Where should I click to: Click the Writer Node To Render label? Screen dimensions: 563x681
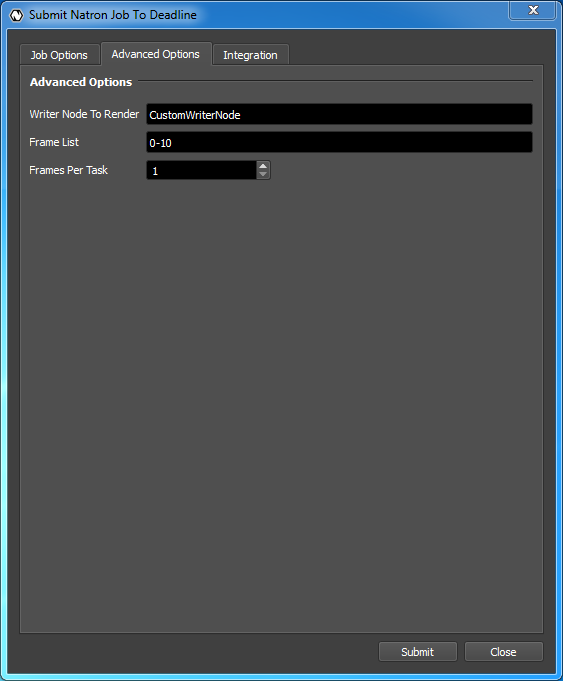tap(84, 114)
